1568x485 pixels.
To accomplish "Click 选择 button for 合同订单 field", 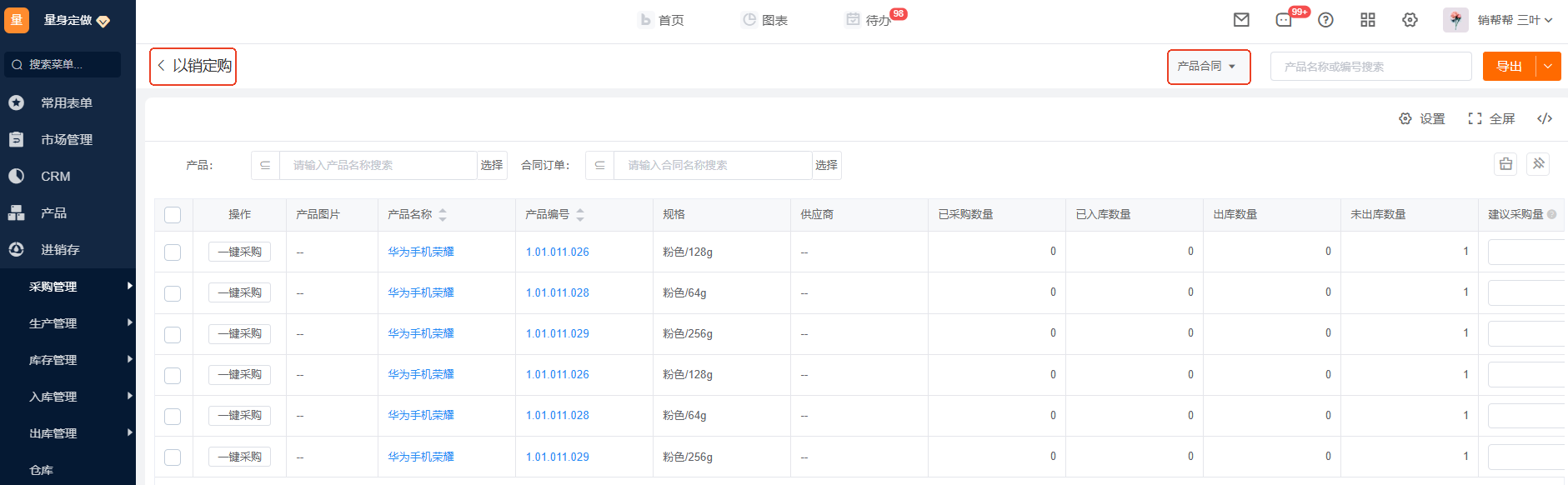I will pos(826,165).
